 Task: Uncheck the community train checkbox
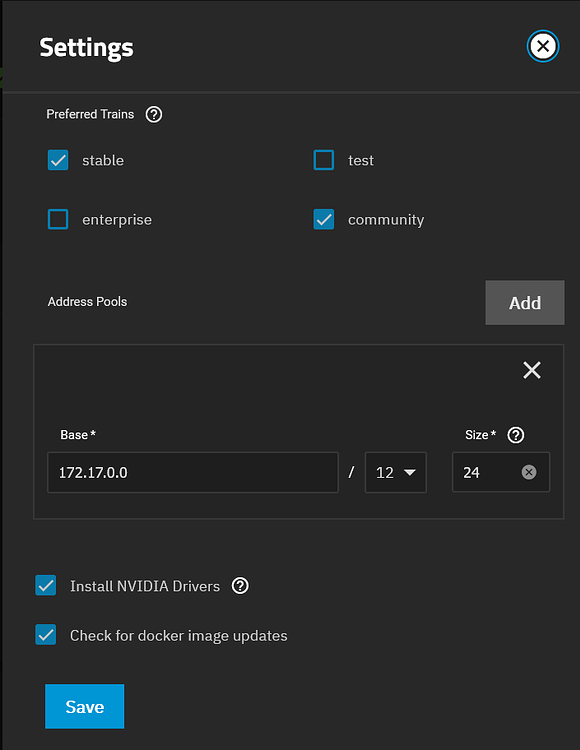(324, 220)
